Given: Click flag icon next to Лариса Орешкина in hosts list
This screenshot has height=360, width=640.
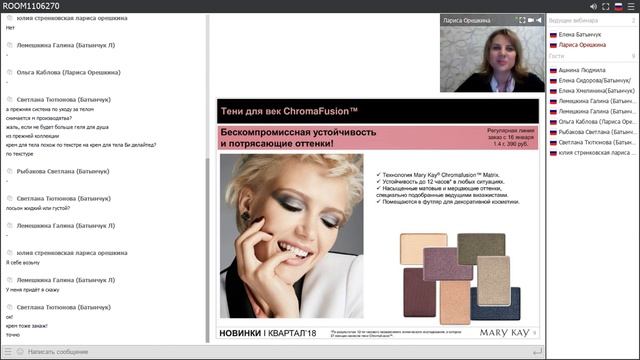Looking at the screenshot, I should click(x=553, y=45).
